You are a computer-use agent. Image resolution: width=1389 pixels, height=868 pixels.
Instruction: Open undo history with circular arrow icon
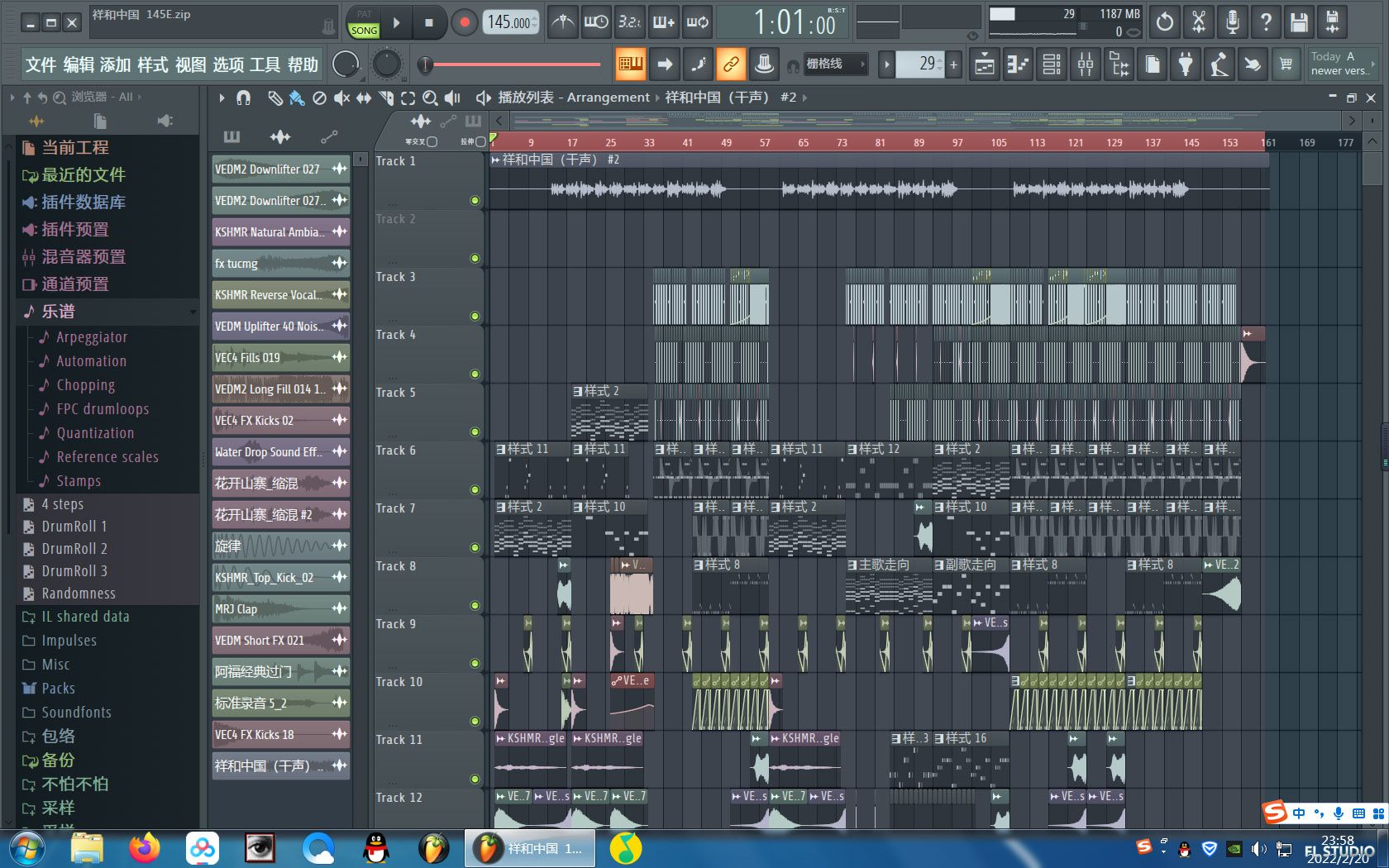(1164, 22)
